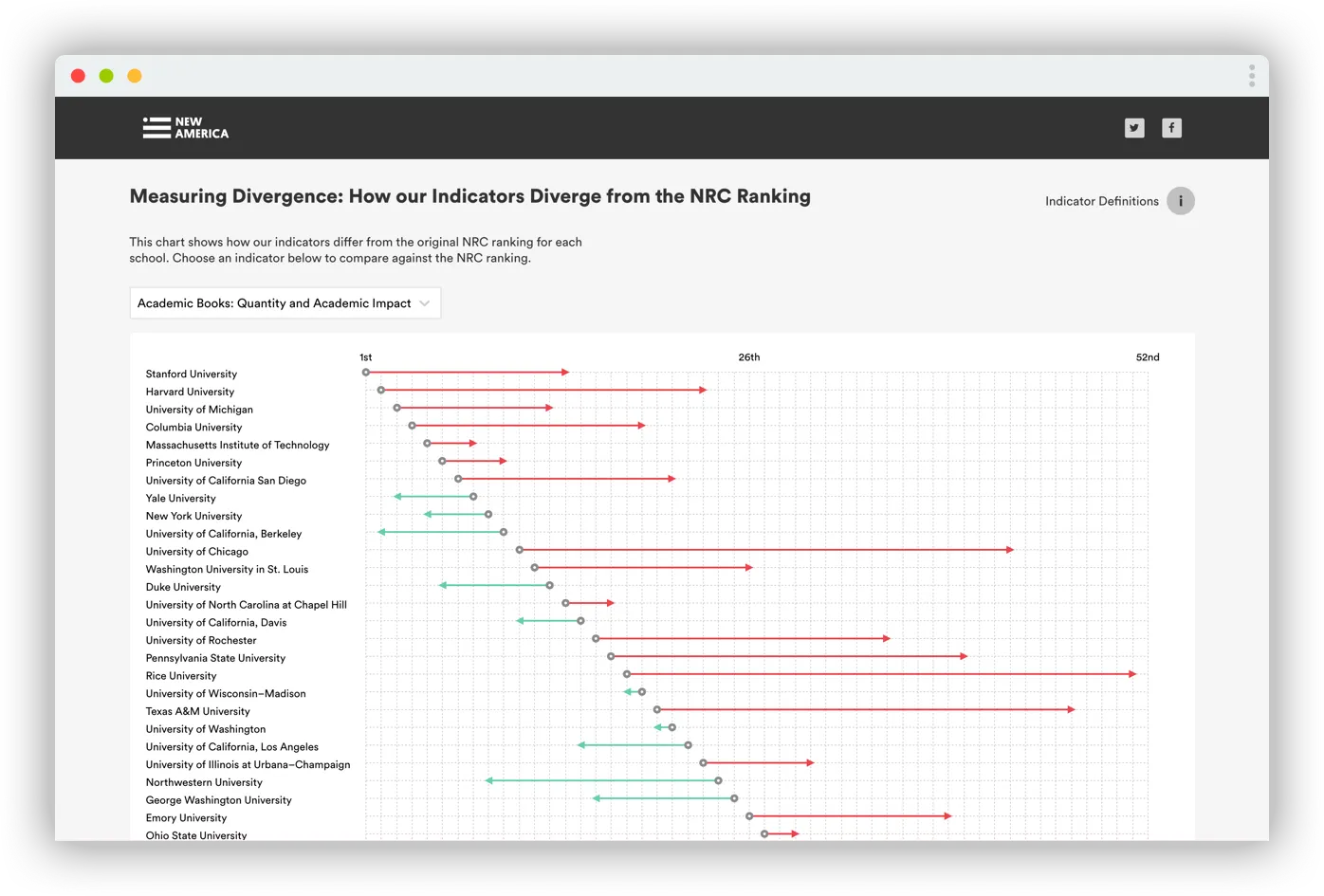Click the 52nd axis label

tap(1148, 357)
